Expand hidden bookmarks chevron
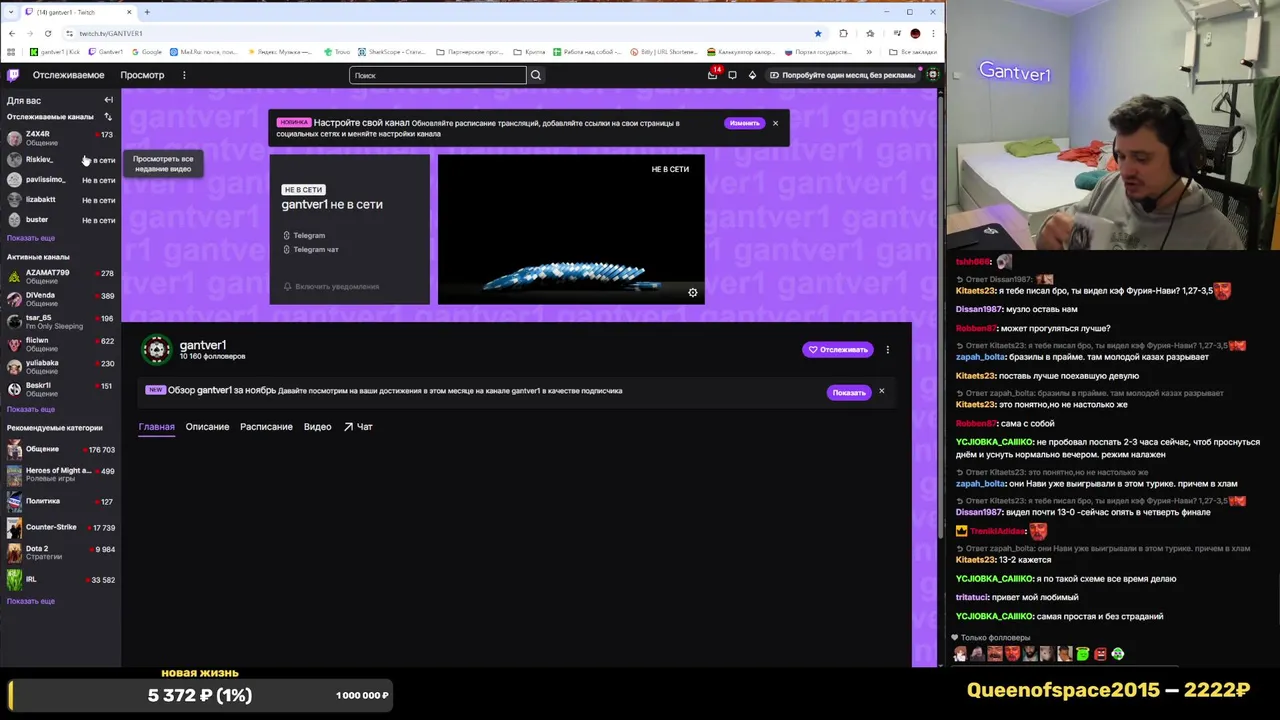The width and height of the screenshot is (1280, 720). 869,52
